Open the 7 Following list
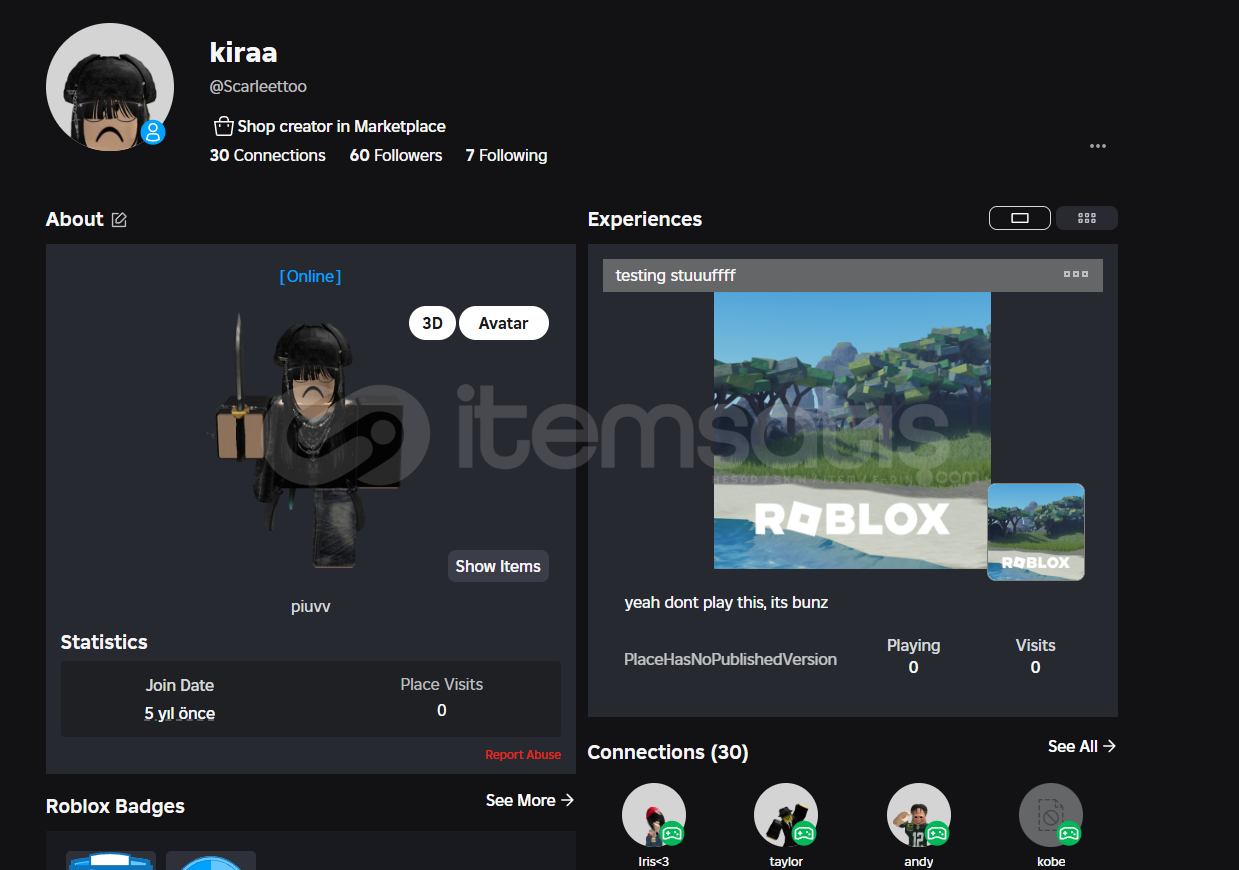Viewport: 1239px width, 870px height. [506, 155]
